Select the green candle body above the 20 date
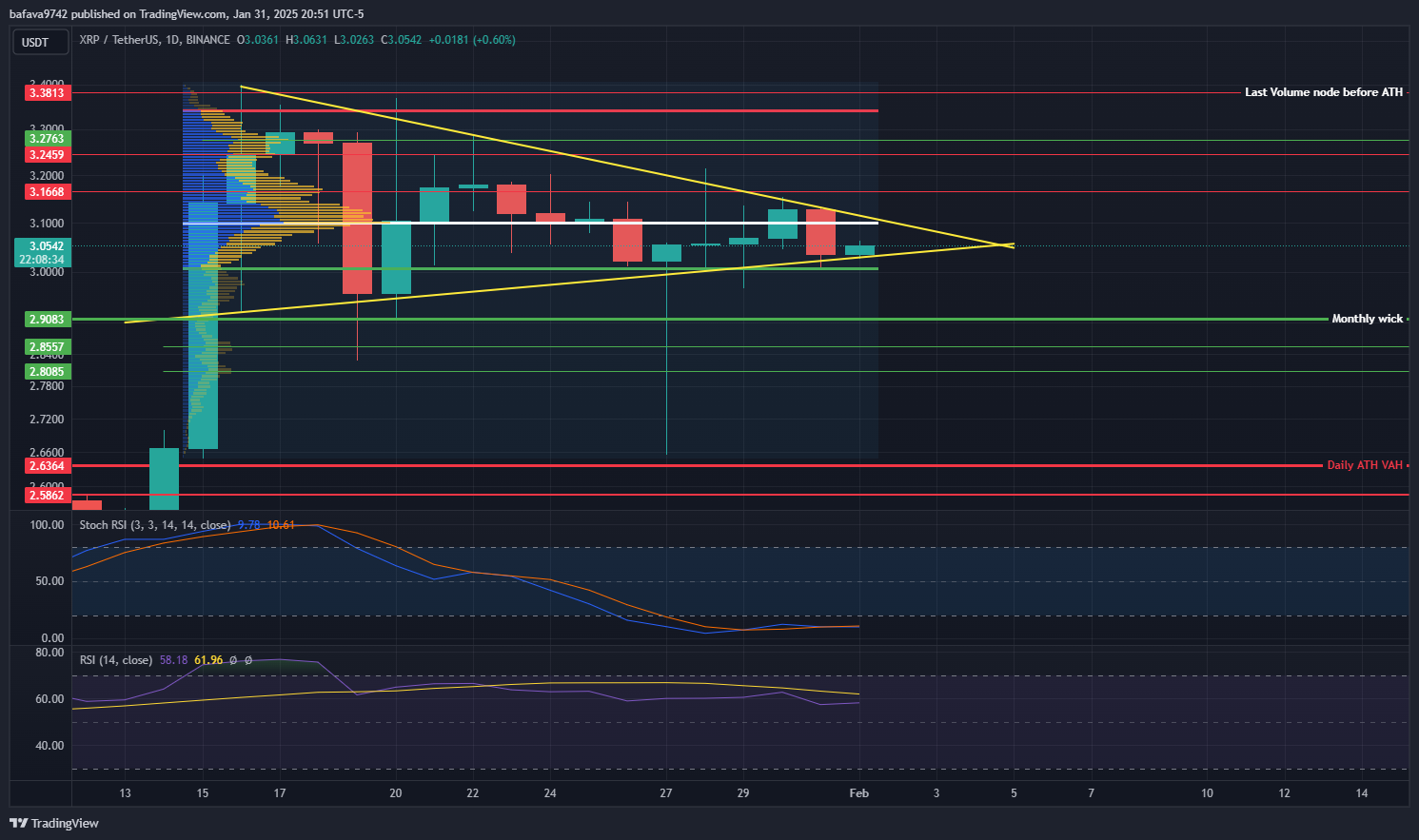 (x=396, y=258)
